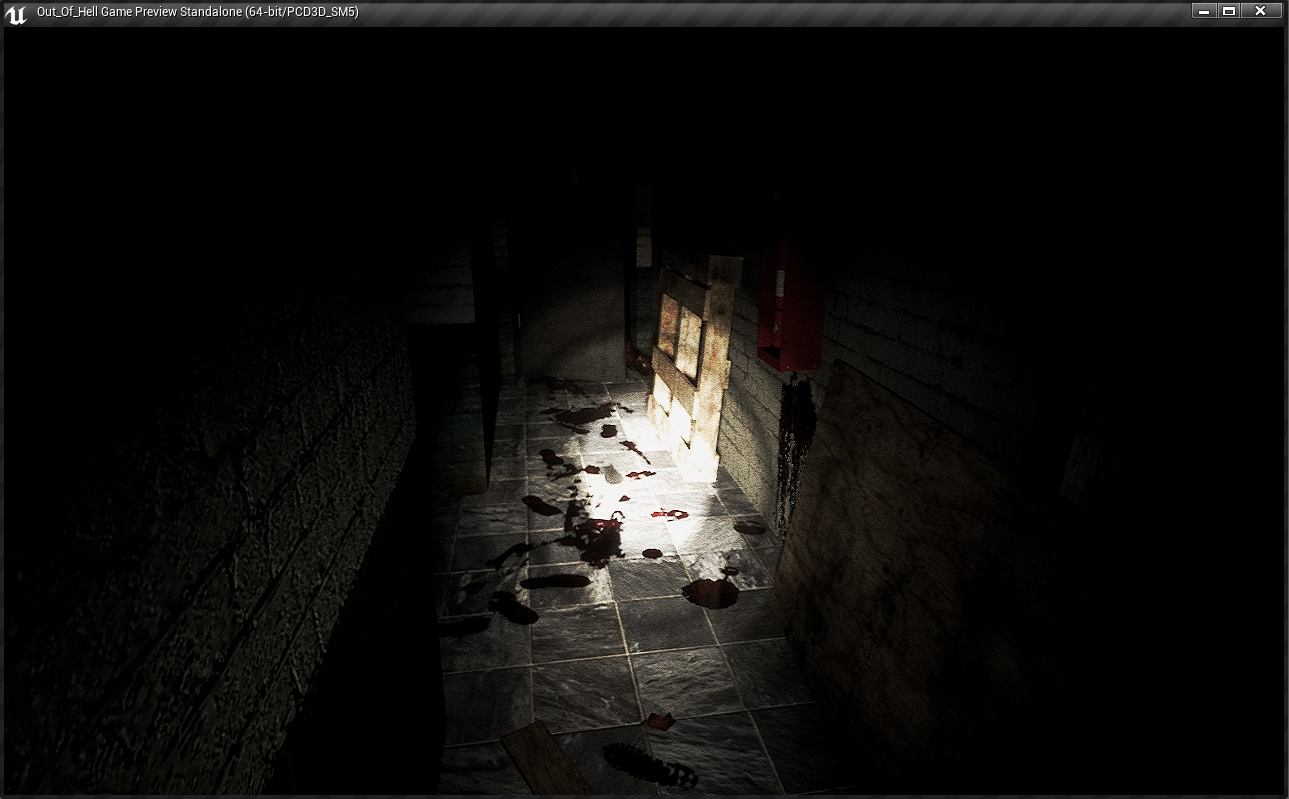The image size is (1289, 799).
Task: Click the bright red blood spot in the light
Action: (669, 515)
